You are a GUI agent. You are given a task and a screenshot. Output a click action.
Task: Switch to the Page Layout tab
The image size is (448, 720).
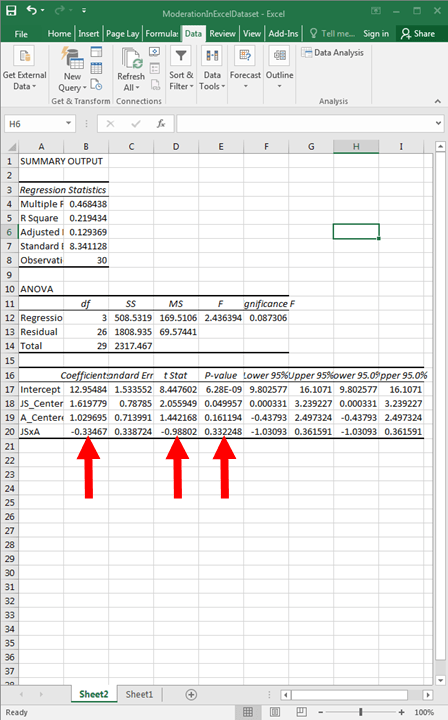(123, 34)
